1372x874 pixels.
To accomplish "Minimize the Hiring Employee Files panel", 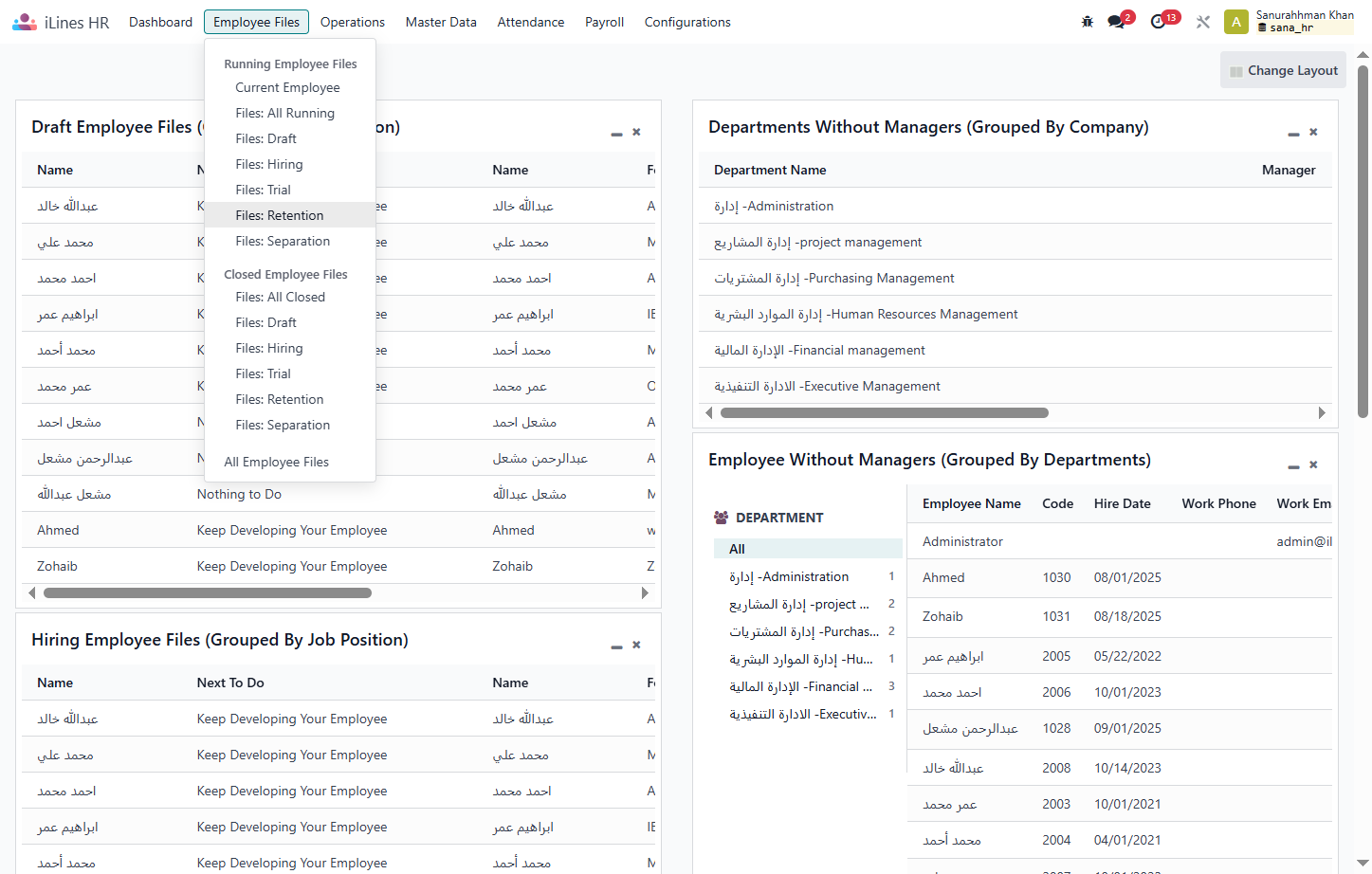I will (616, 646).
